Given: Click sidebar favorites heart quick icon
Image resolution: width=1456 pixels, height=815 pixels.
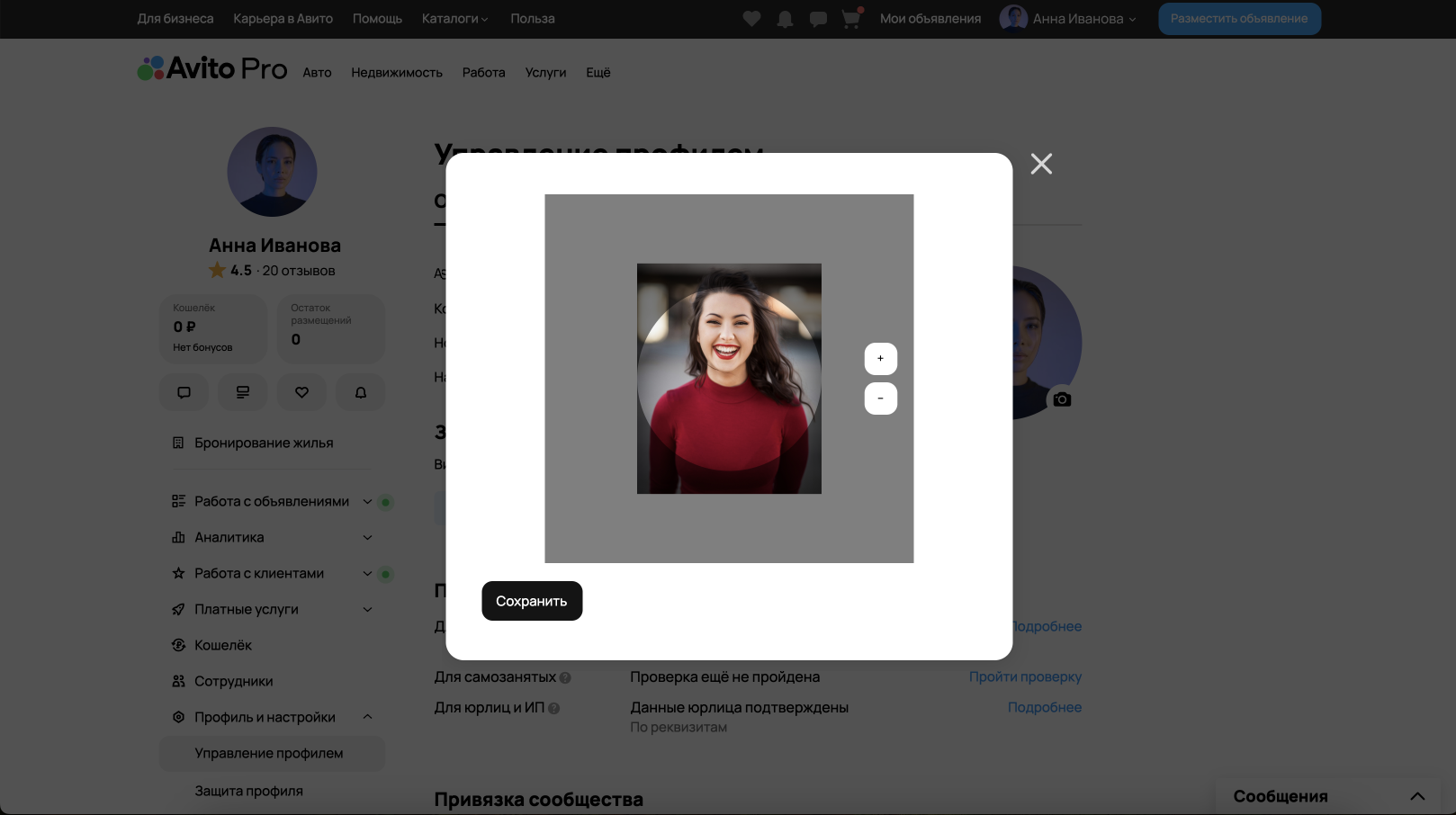Looking at the screenshot, I should pyautogui.click(x=301, y=392).
